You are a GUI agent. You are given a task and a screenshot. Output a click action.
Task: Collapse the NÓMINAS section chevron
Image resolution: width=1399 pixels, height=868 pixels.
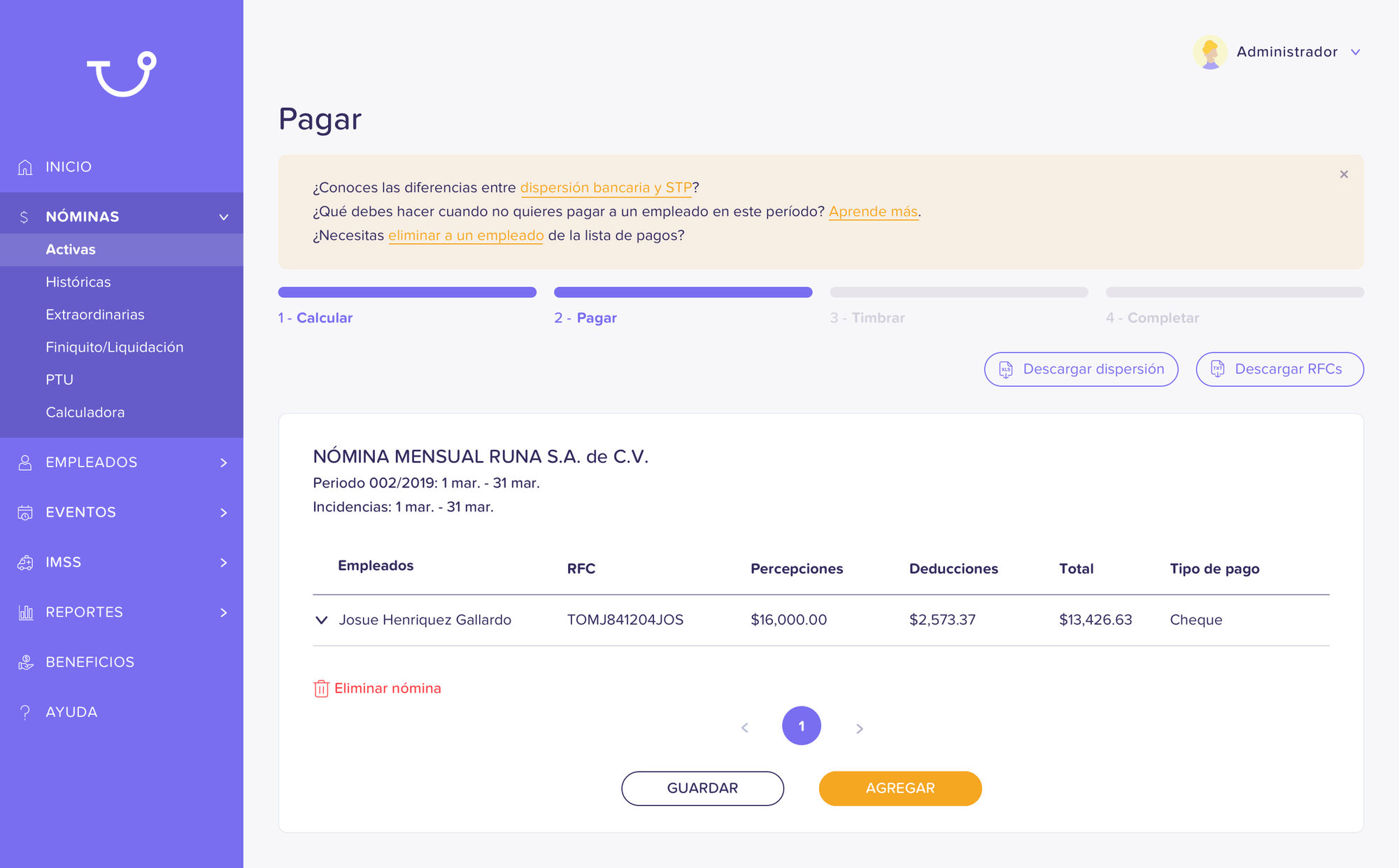223,216
